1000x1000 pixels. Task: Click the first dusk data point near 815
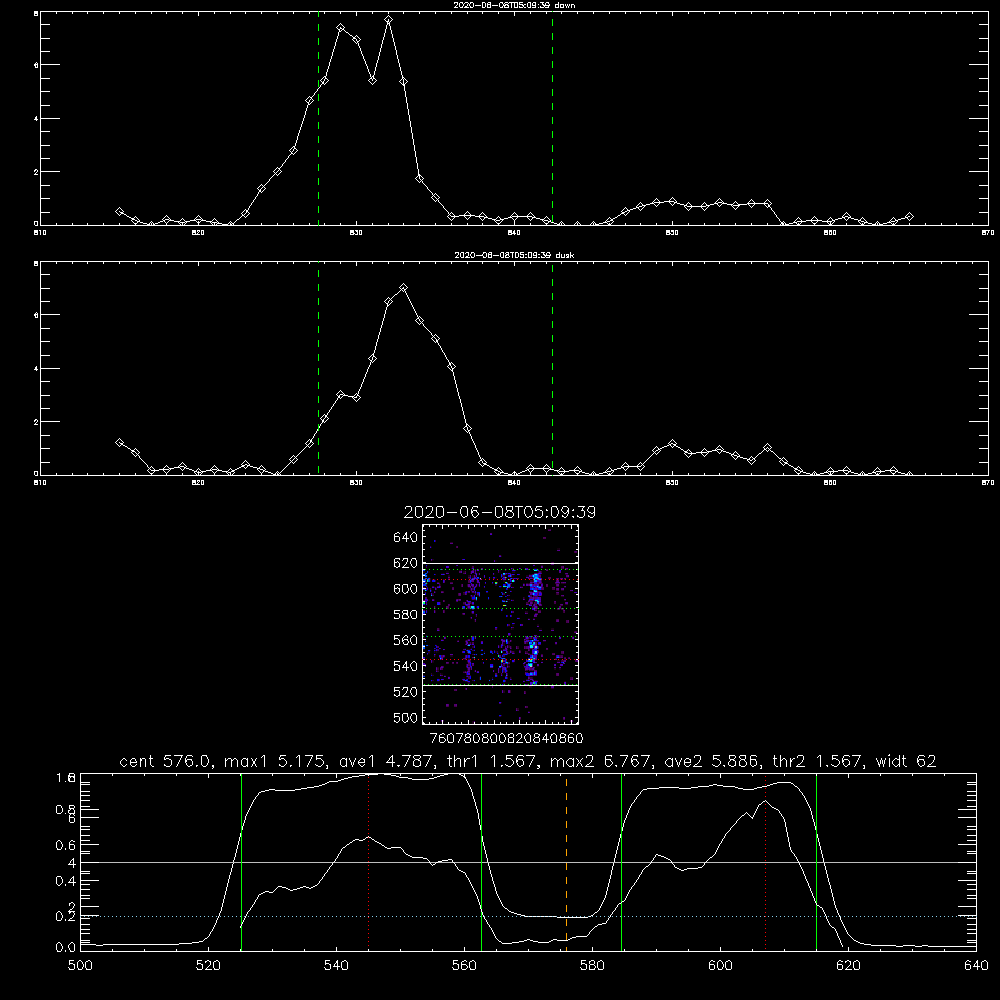pos(119,442)
